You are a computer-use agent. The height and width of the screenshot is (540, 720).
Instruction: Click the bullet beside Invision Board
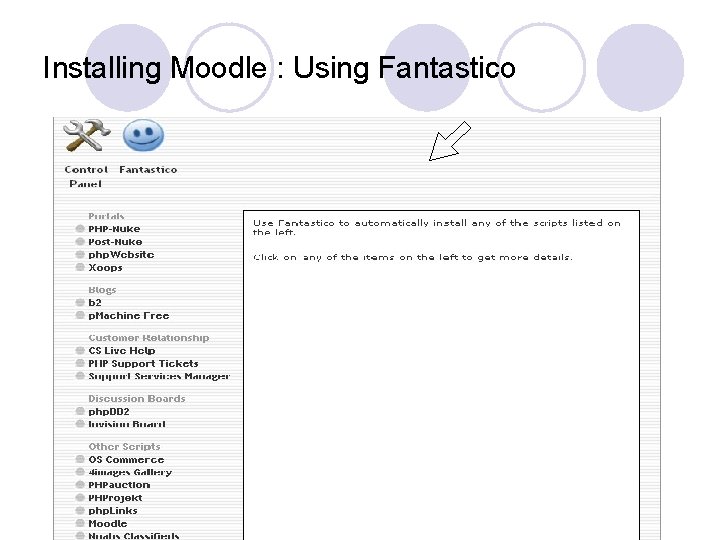tap(80, 423)
